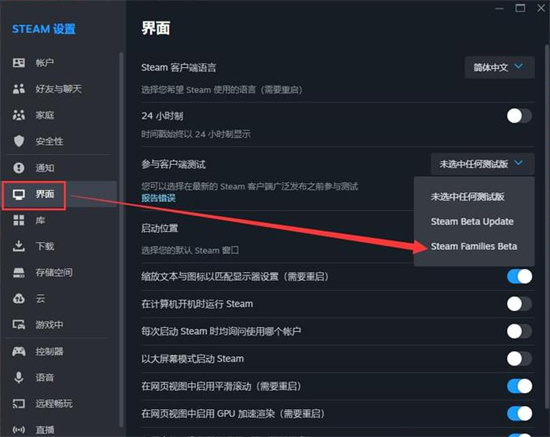Disable 在网页视图中启用平滑滚动 switch

coord(519,386)
